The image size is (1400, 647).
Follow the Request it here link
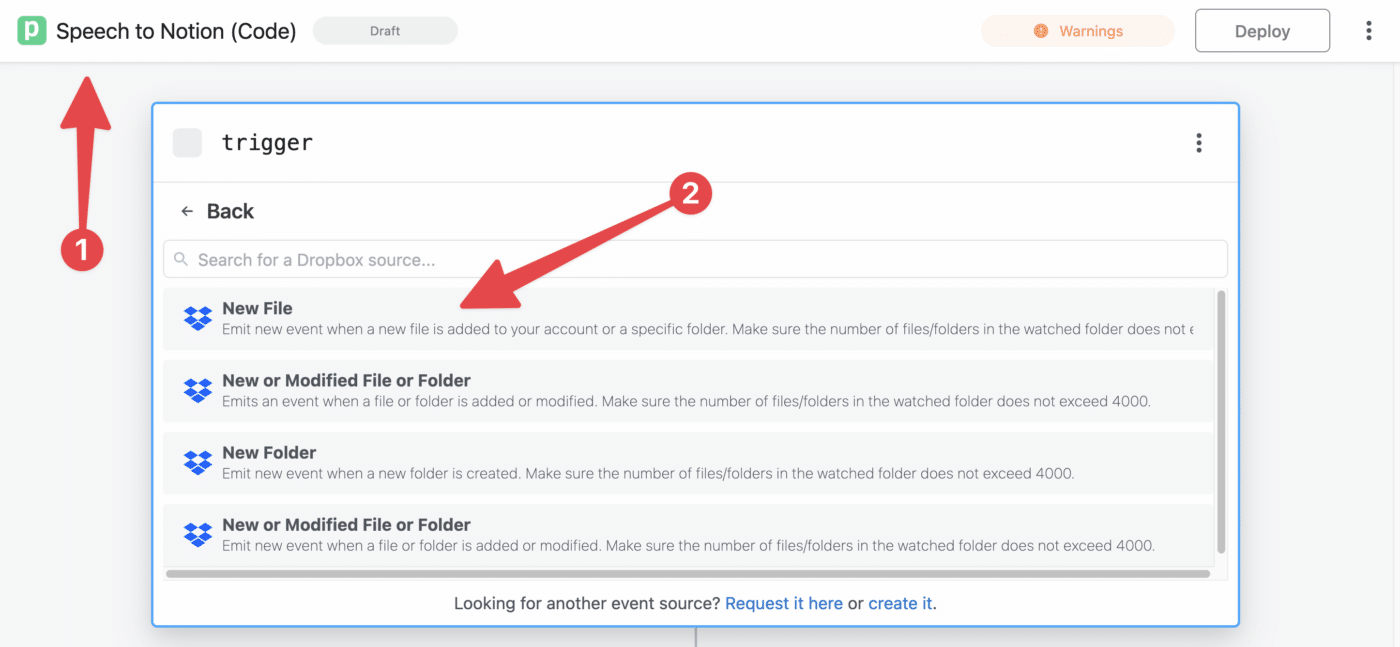tap(784, 603)
